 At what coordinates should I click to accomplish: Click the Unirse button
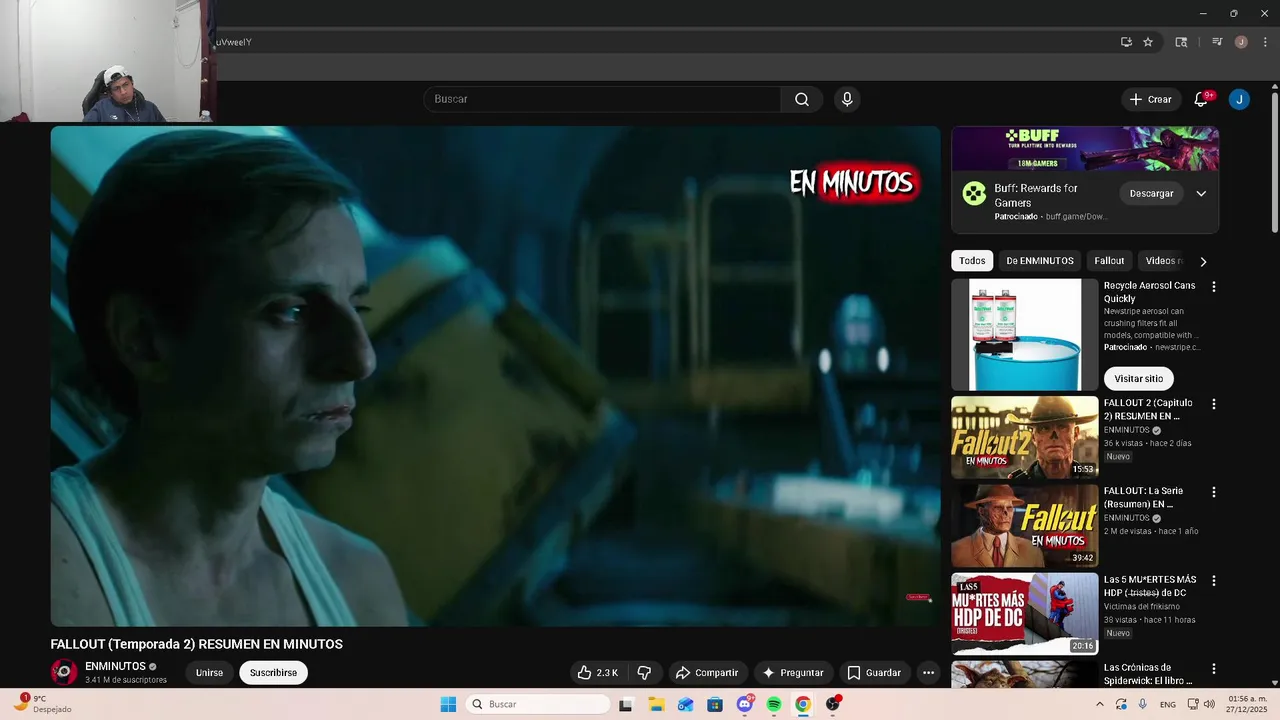(x=209, y=673)
